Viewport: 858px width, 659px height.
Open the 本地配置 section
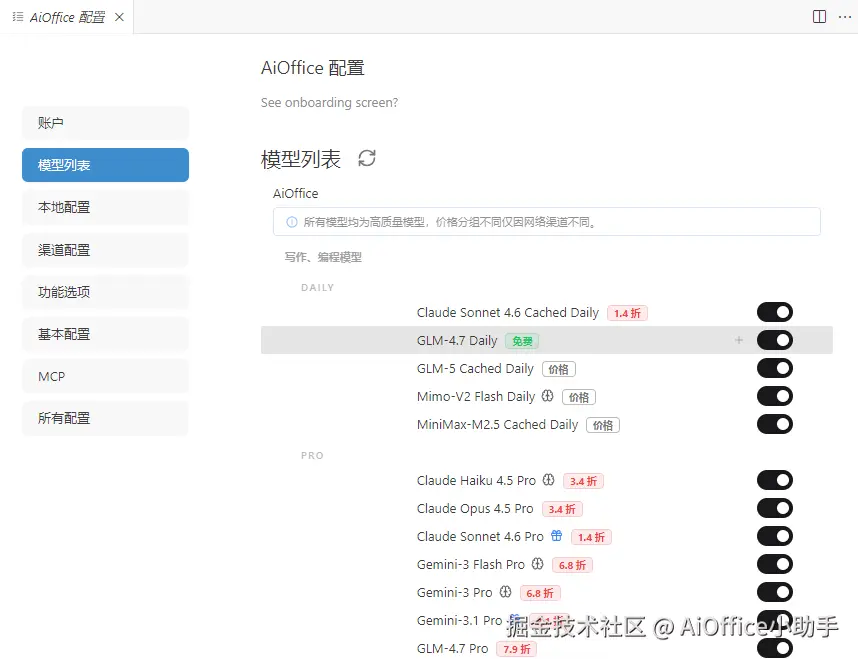pos(105,207)
